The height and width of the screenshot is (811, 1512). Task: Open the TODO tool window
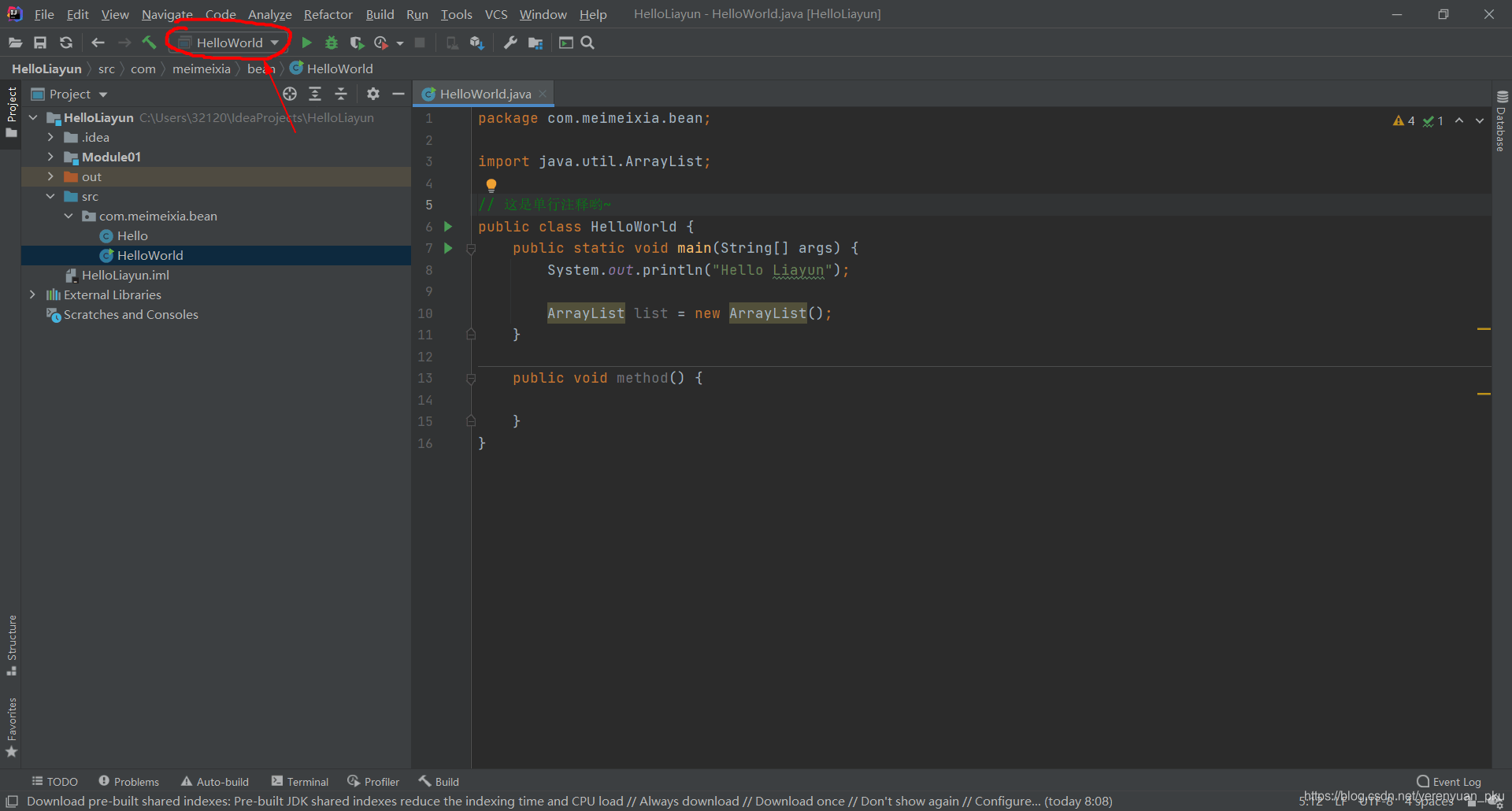coord(54,781)
